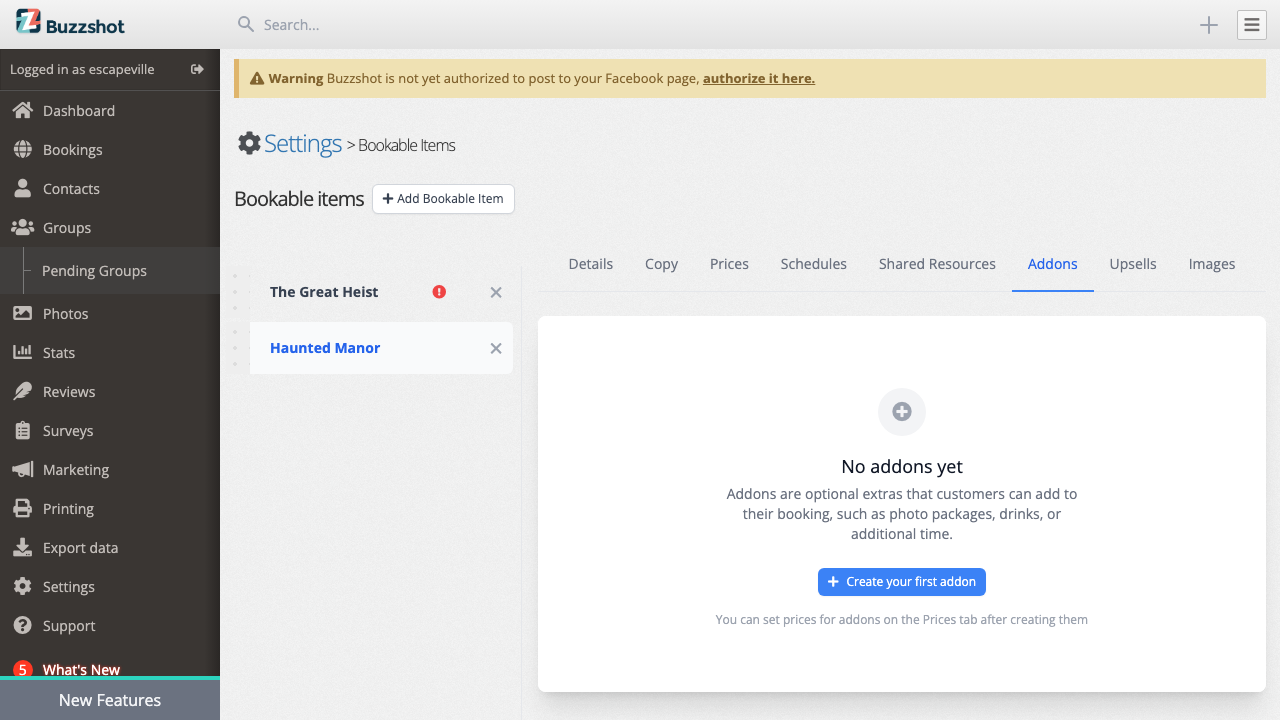
Task: Open the Marketing section
Action: click(x=75, y=469)
